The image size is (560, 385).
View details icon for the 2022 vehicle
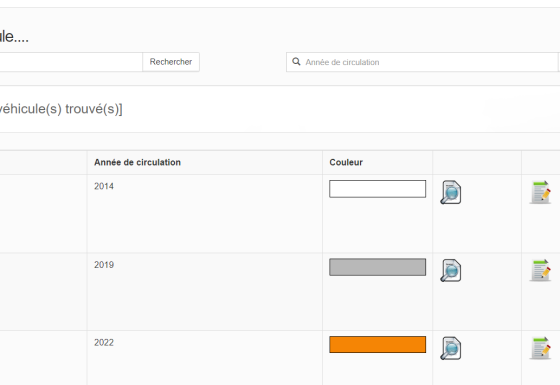pos(451,348)
